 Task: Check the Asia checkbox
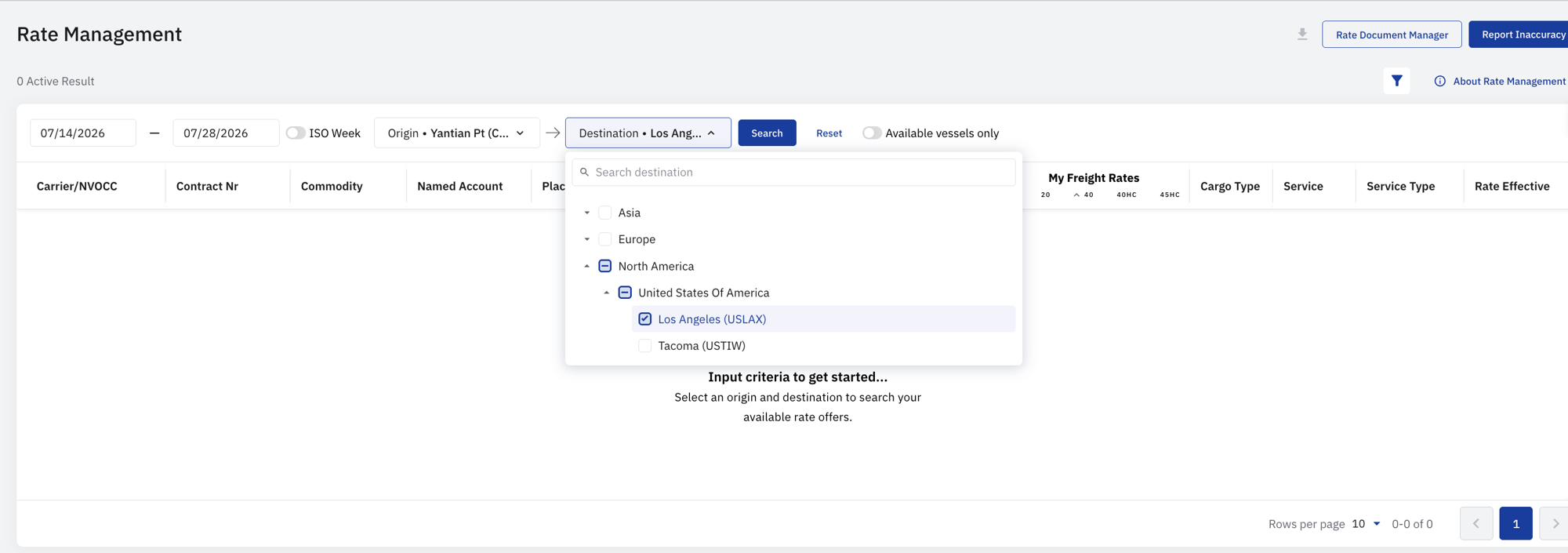click(x=604, y=213)
